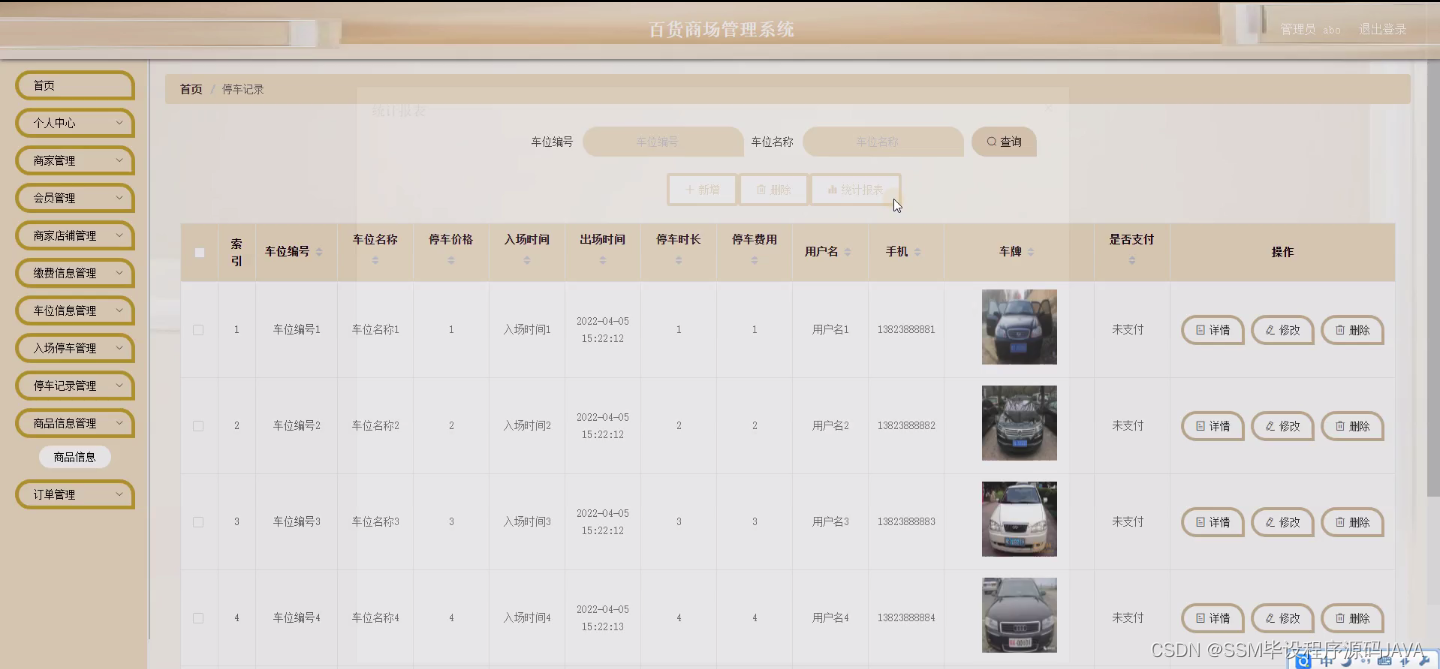The height and width of the screenshot is (669, 1440).
Task: Click the trash icon on the 删除 toolbar button
Action: 761,189
